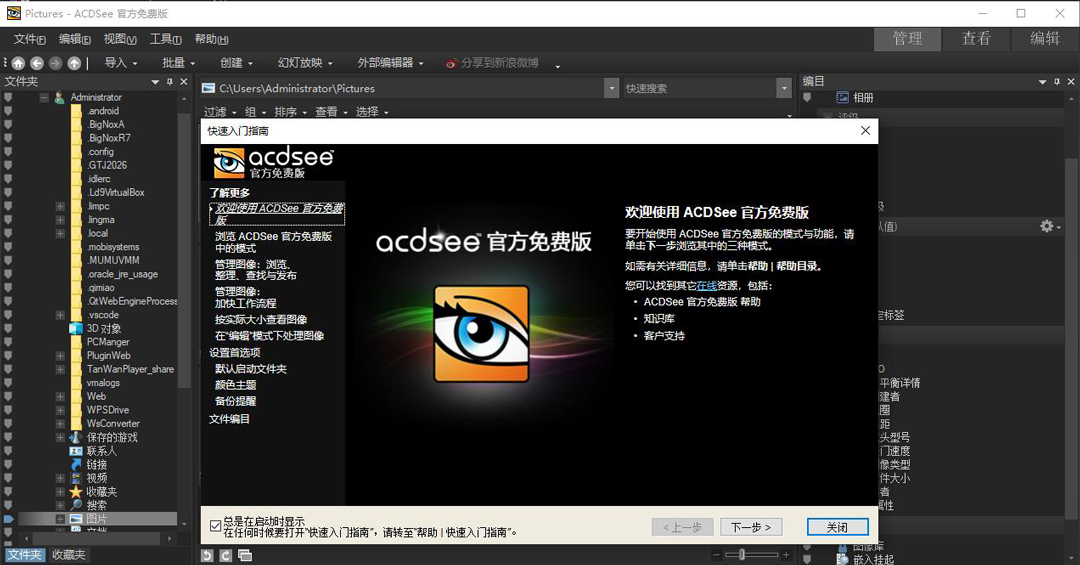Click the 收藏夹 star icon in tree

point(76,492)
